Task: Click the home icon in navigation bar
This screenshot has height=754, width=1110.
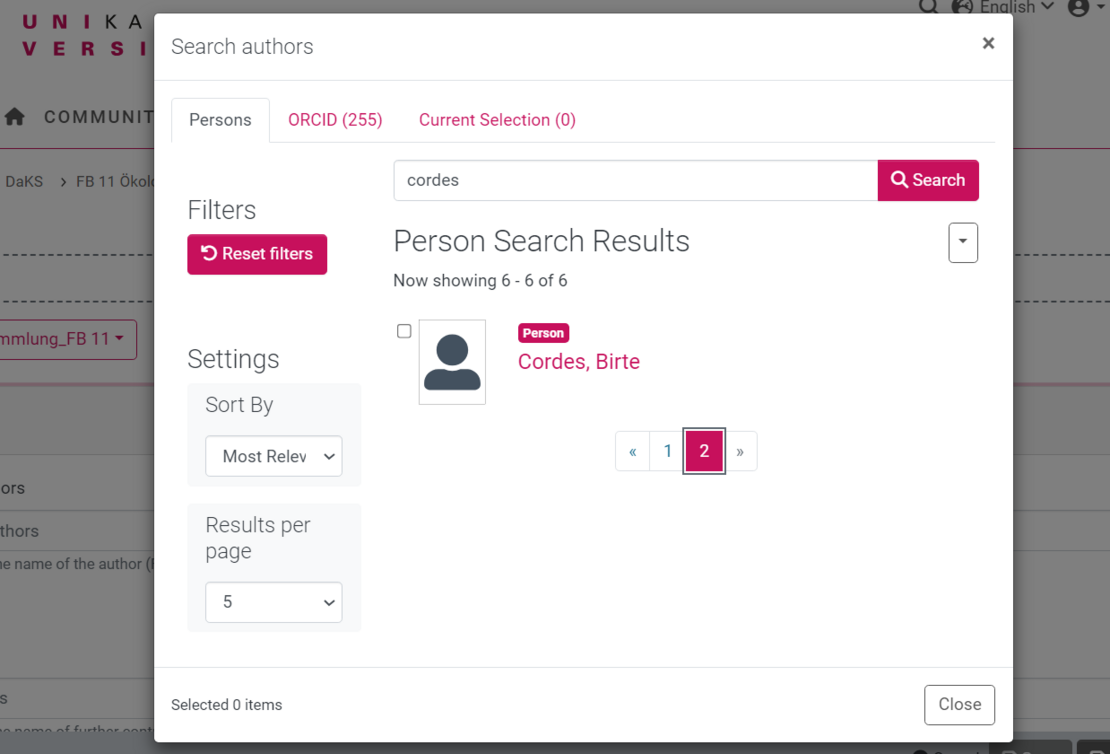Action: point(15,117)
